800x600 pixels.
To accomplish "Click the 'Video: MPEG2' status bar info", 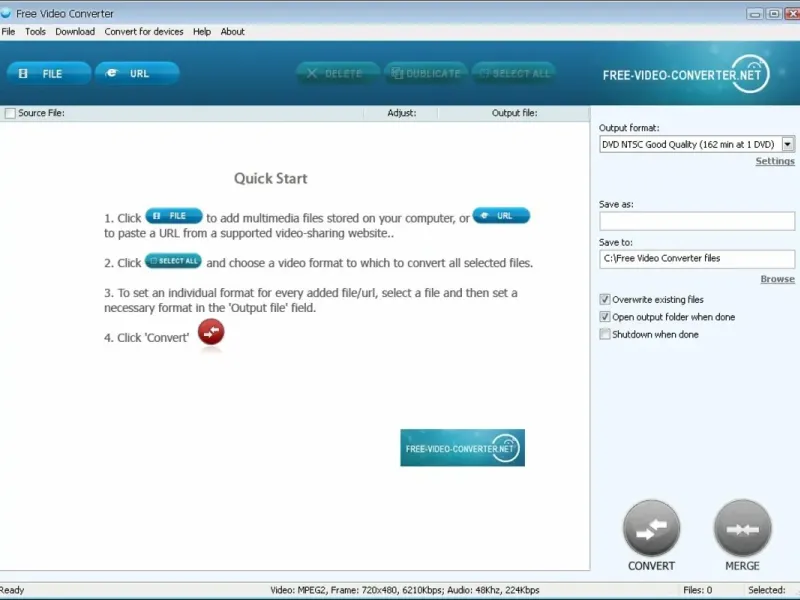I will [405, 590].
